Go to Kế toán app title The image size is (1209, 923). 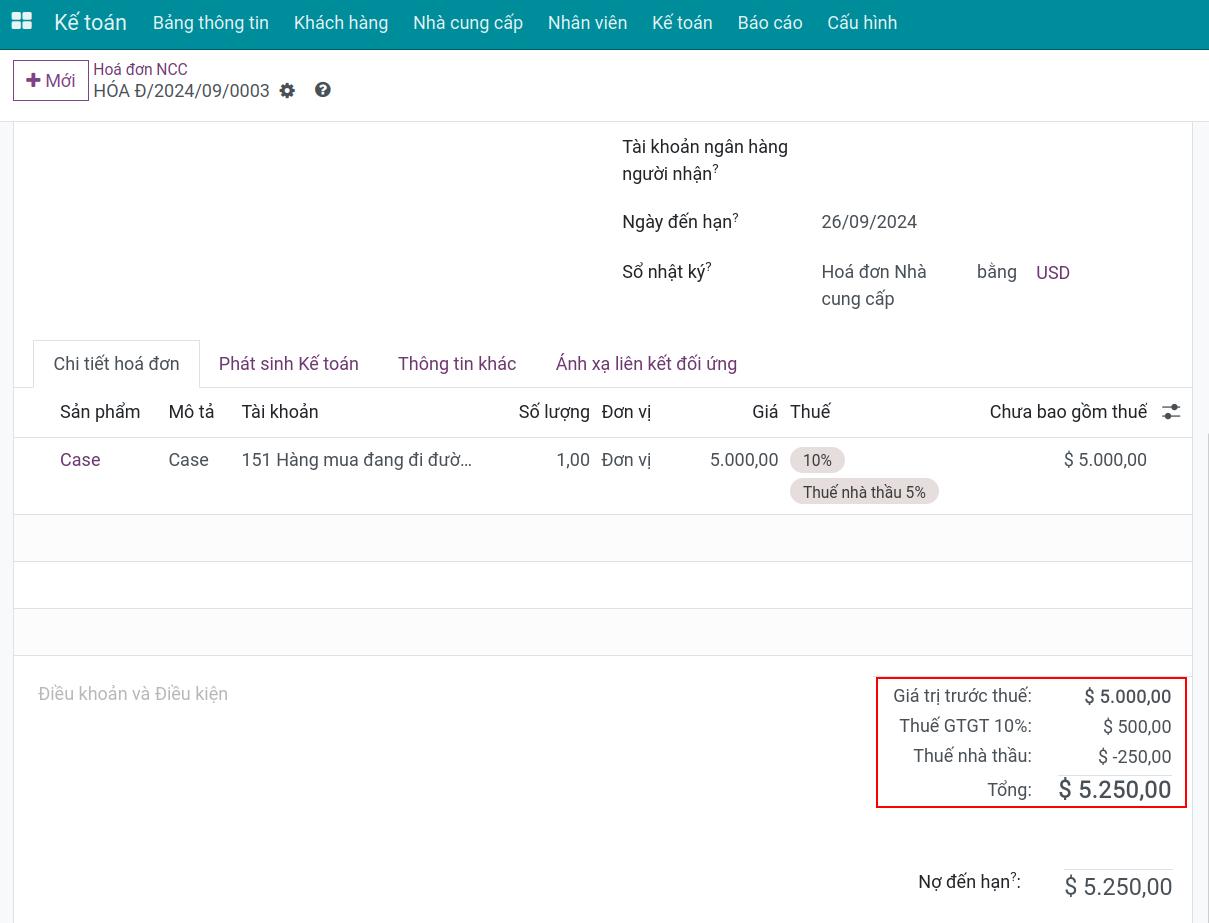(x=90, y=22)
